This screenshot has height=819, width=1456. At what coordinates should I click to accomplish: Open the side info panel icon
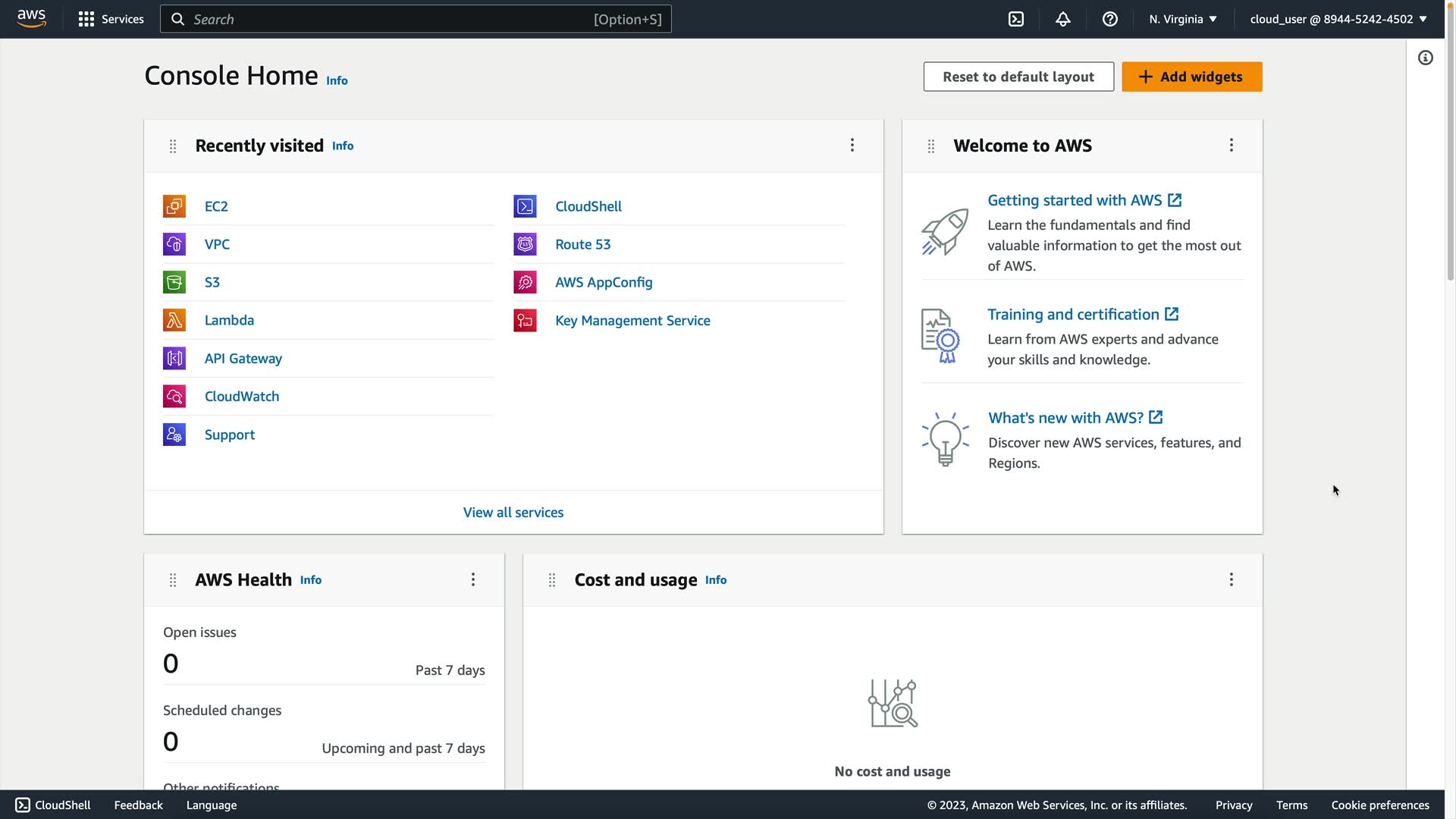pos(1426,58)
